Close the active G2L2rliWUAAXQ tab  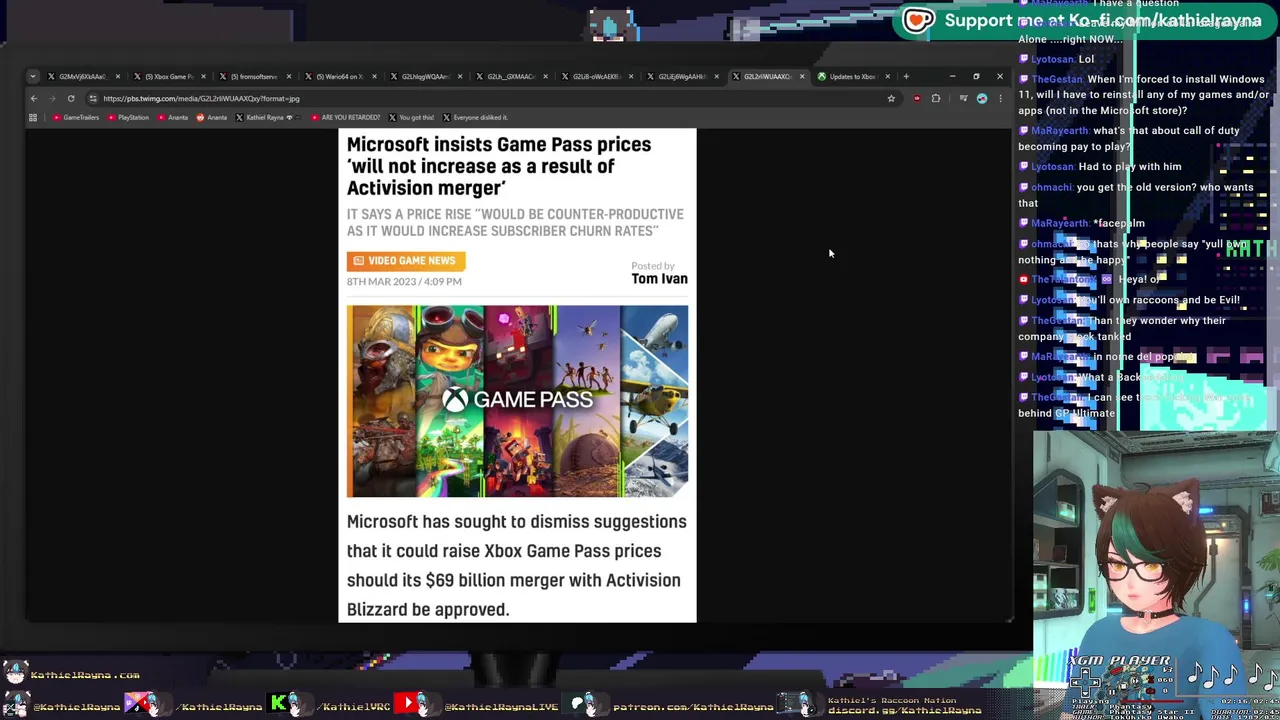(802, 76)
